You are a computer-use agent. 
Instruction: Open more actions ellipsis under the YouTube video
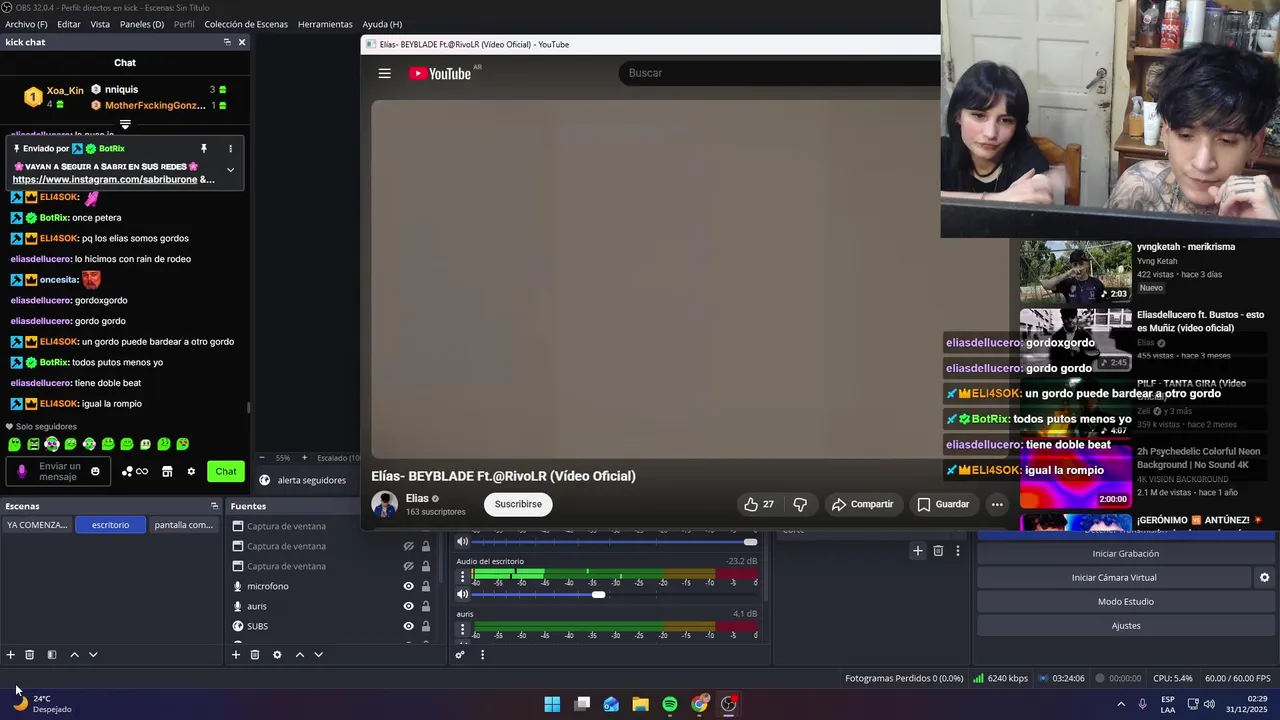[997, 504]
